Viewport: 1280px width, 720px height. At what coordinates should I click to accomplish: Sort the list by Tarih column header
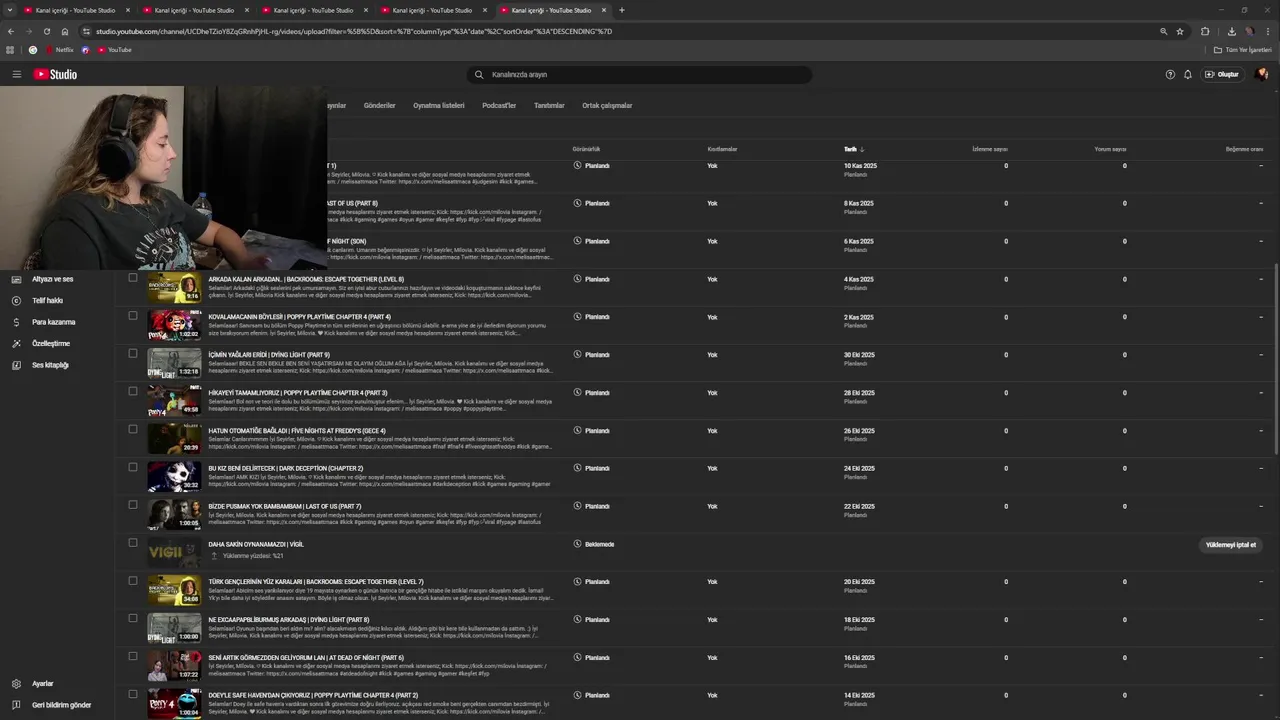[x=853, y=149]
